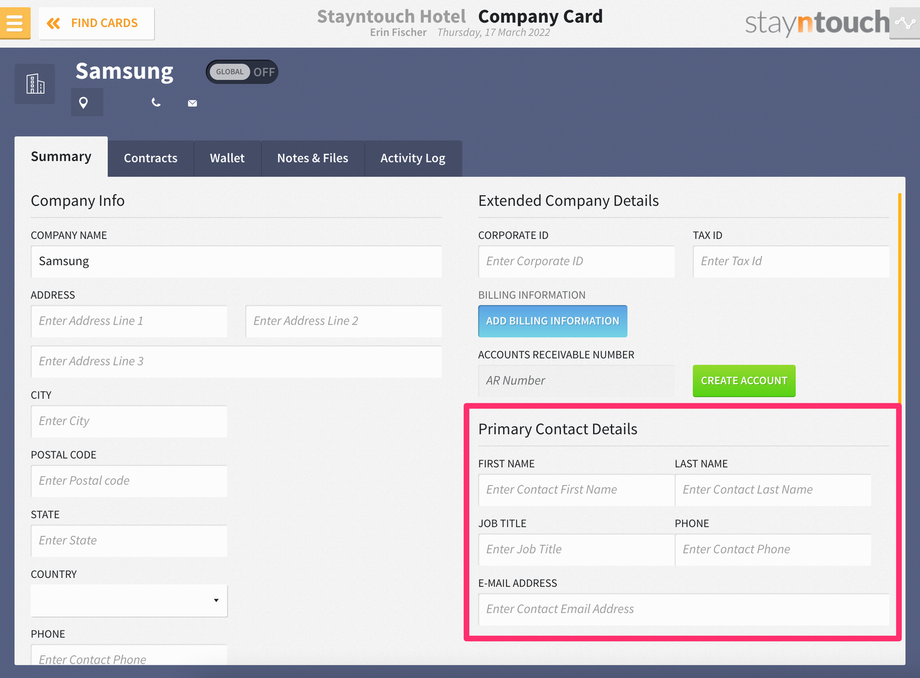Open the Wallet tab
The width and height of the screenshot is (920, 678).
coord(227,158)
